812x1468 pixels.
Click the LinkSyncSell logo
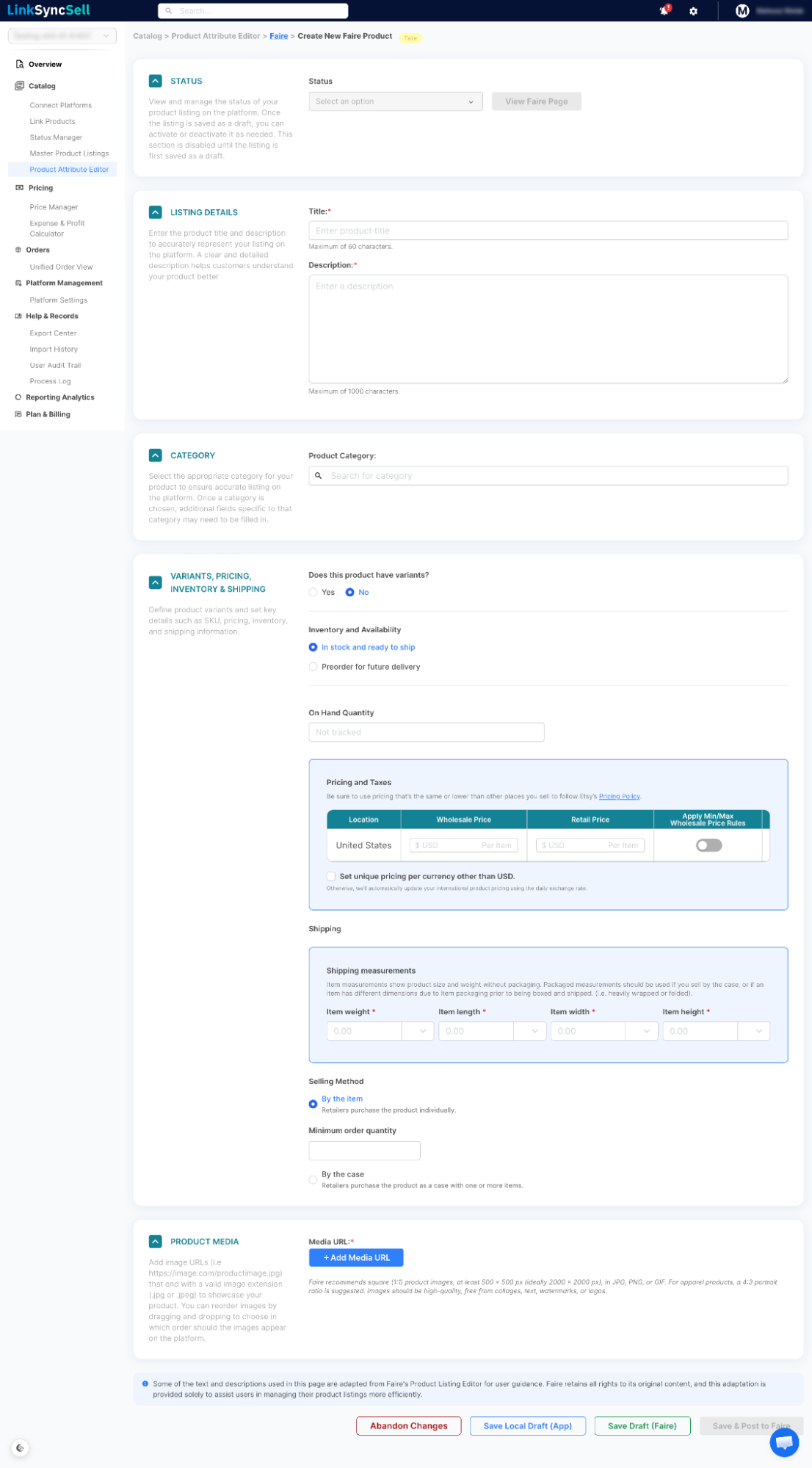tap(48, 10)
